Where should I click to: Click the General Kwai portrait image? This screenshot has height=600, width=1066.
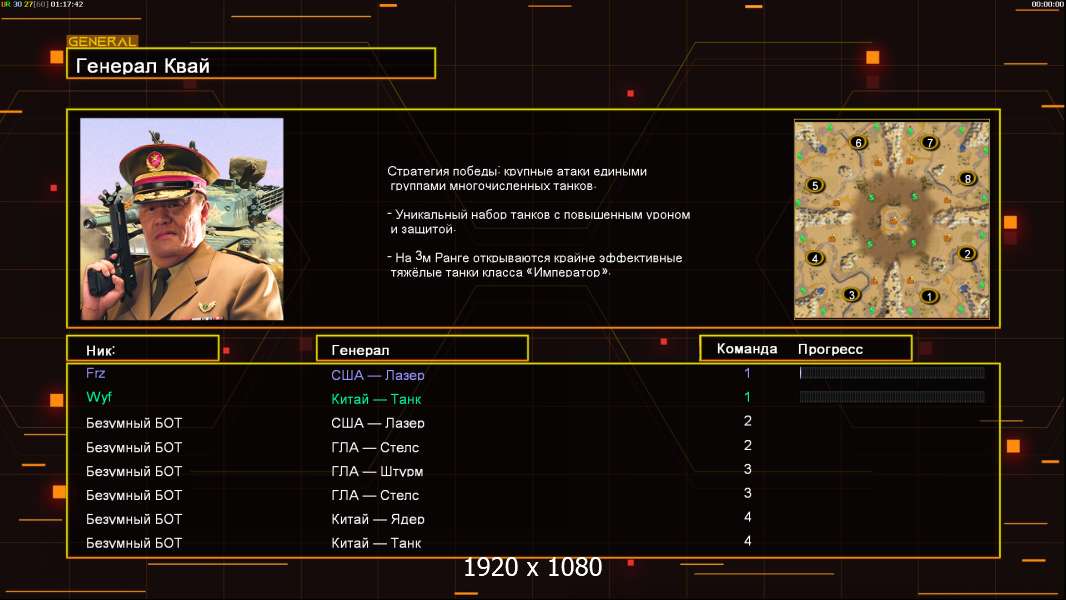(x=181, y=219)
